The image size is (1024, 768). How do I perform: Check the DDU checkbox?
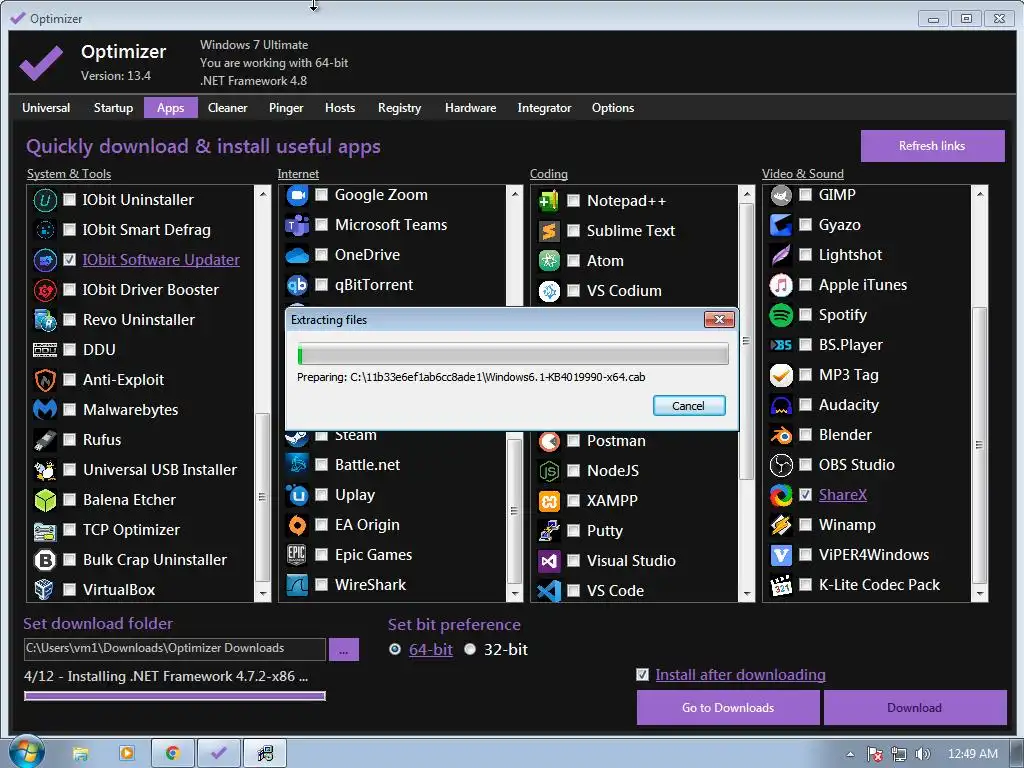click(69, 349)
